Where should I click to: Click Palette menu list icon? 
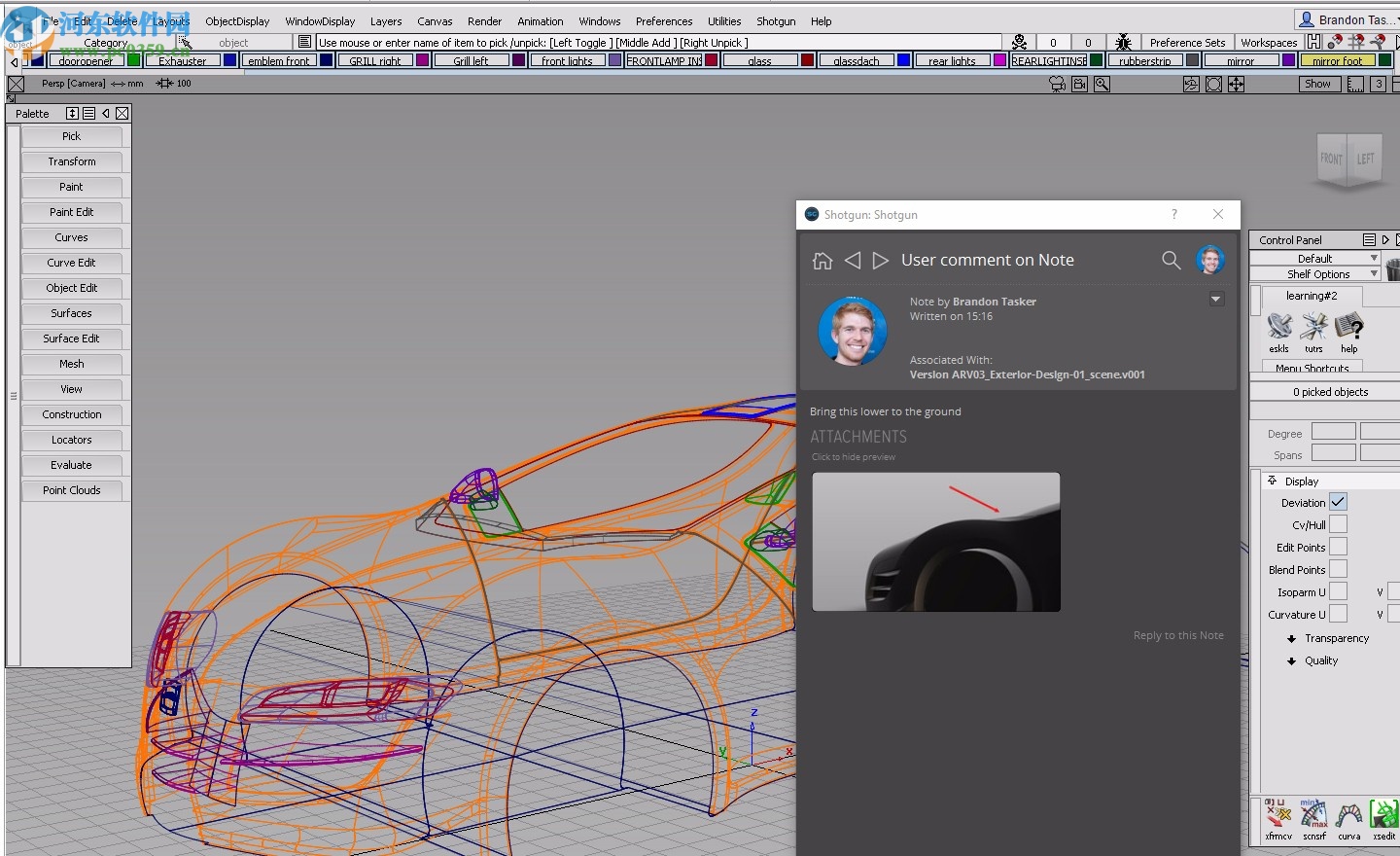(88, 114)
